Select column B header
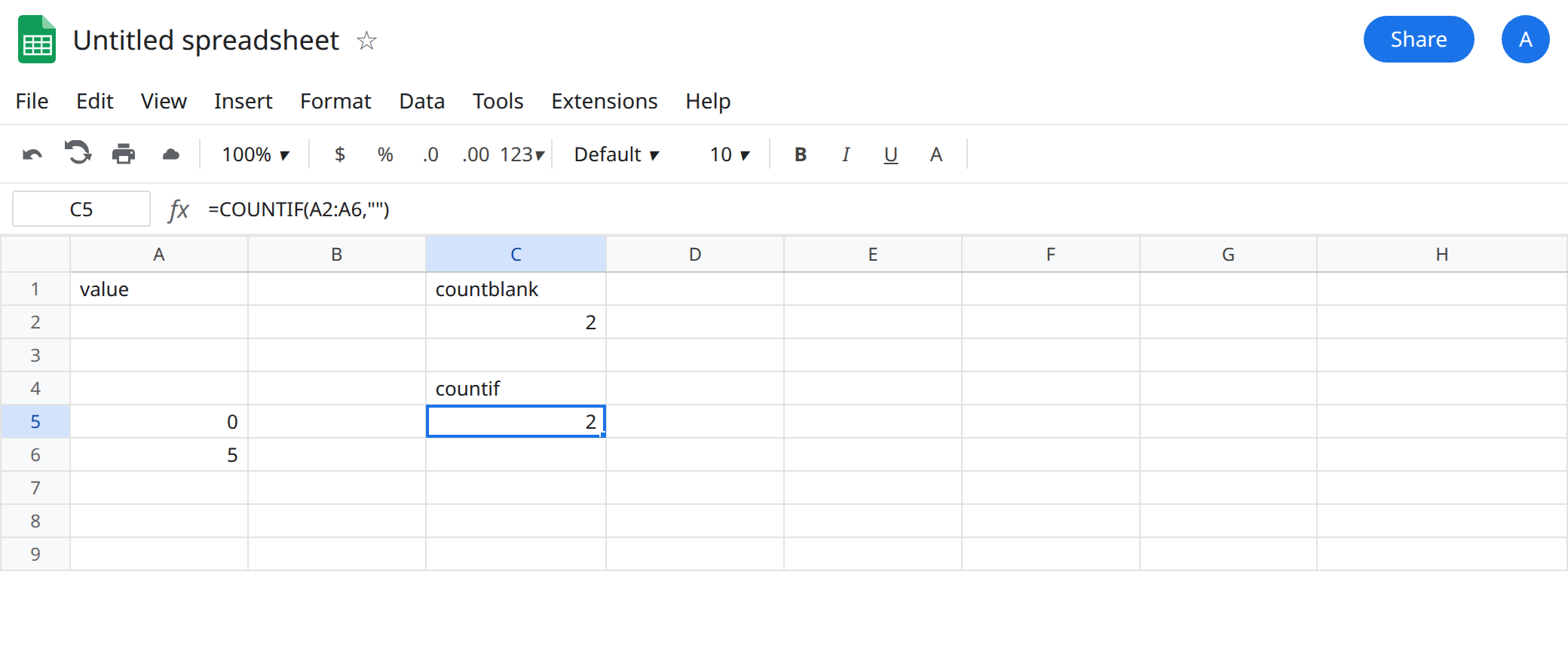The width and height of the screenshot is (1568, 648). [337, 255]
